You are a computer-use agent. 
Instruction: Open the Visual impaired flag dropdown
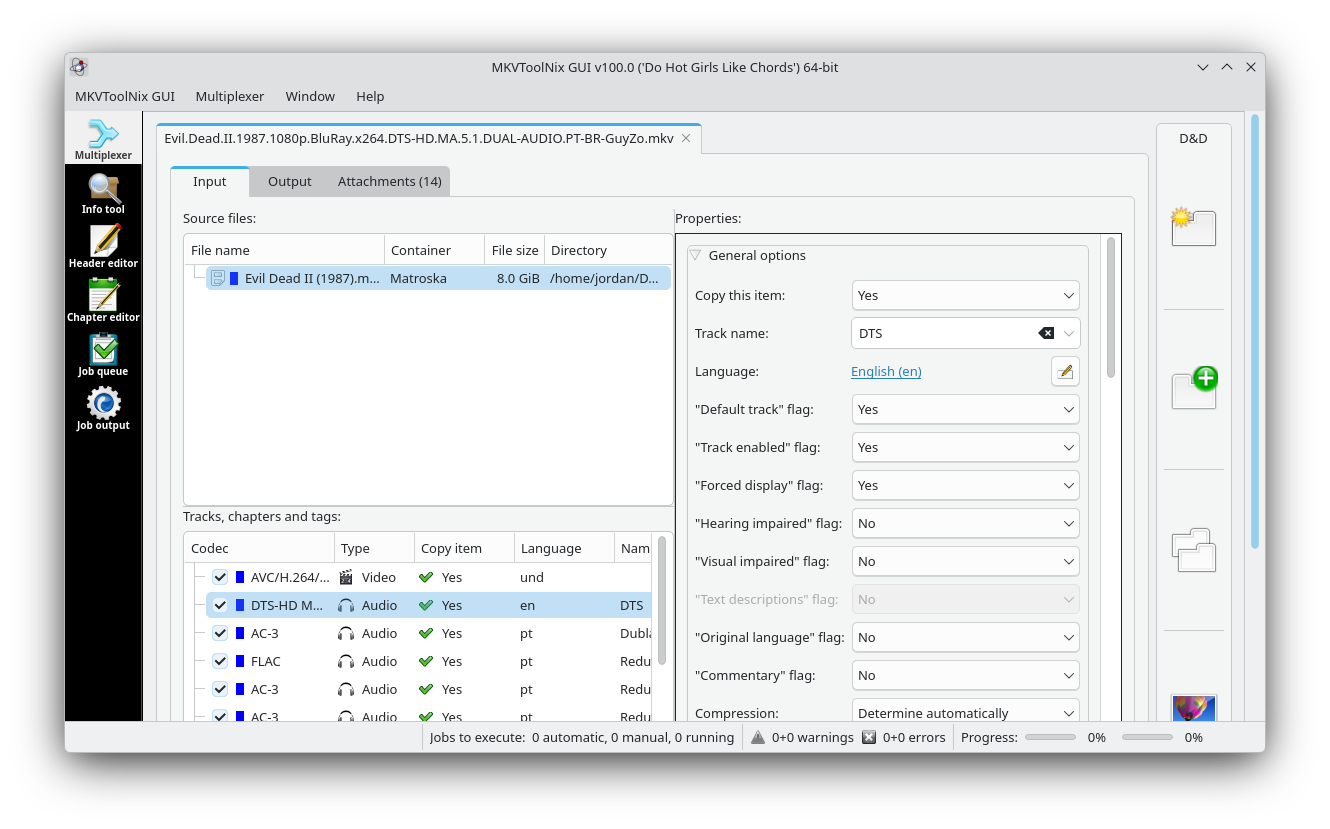click(x=965, y=561)
